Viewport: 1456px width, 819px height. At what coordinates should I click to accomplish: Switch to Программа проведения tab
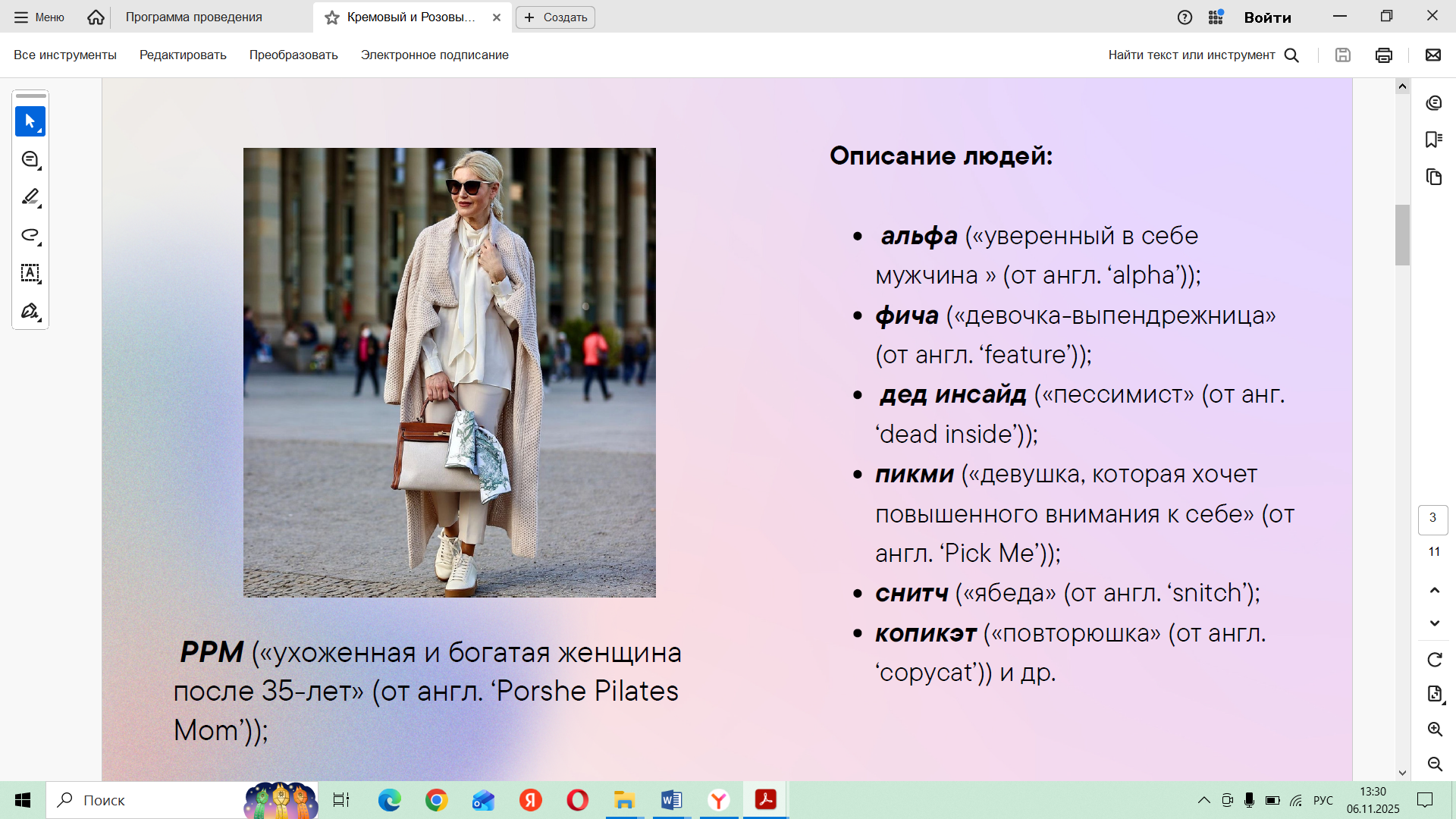click(194, 17)
